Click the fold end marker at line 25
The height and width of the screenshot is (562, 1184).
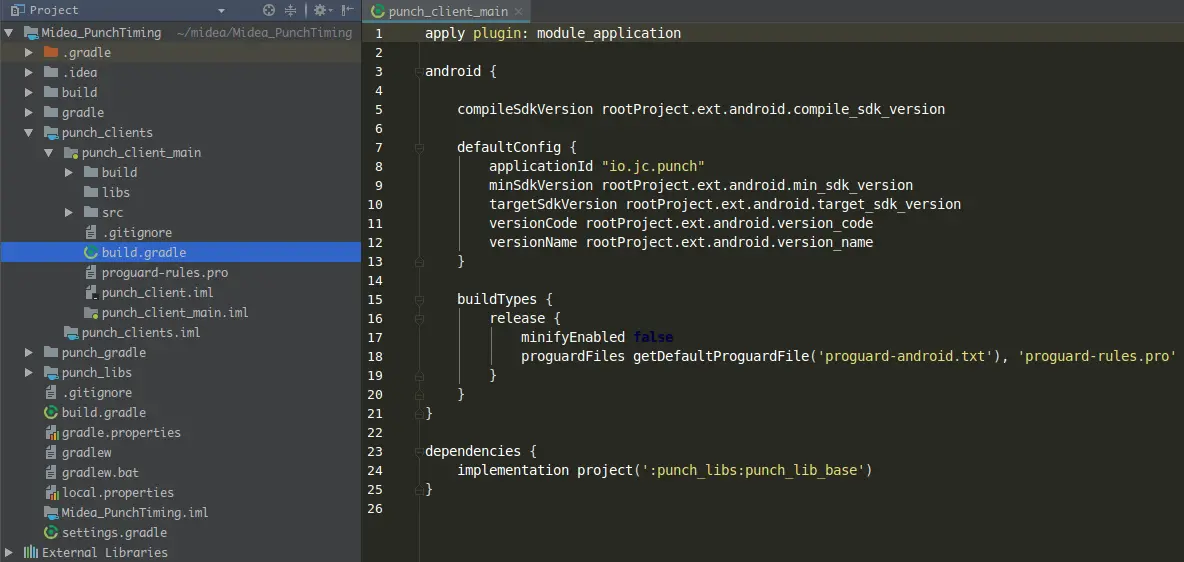pyautogui.click(x=418, y=489)
